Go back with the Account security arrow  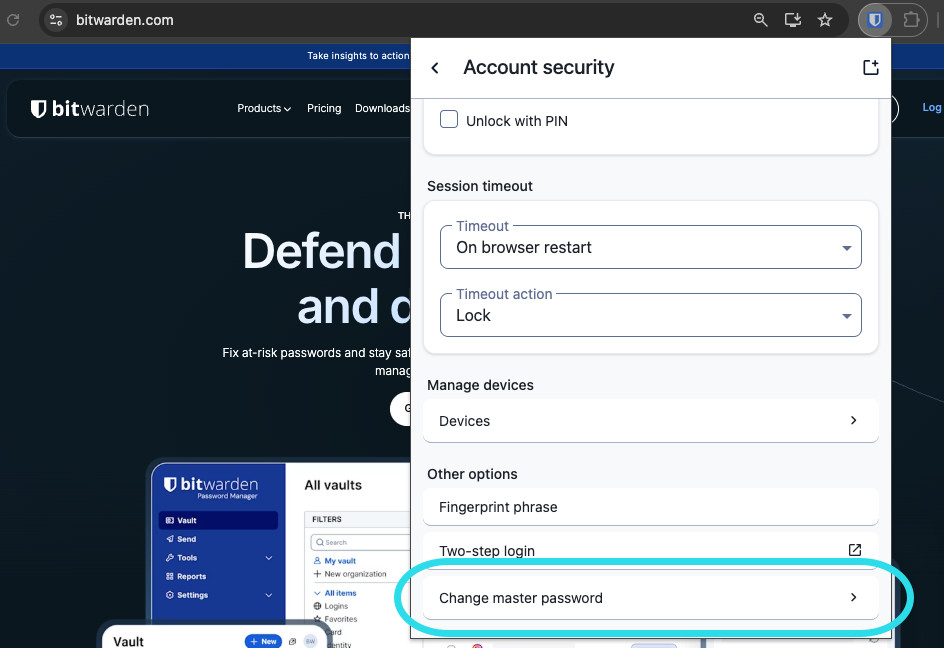tap(435, 68)
